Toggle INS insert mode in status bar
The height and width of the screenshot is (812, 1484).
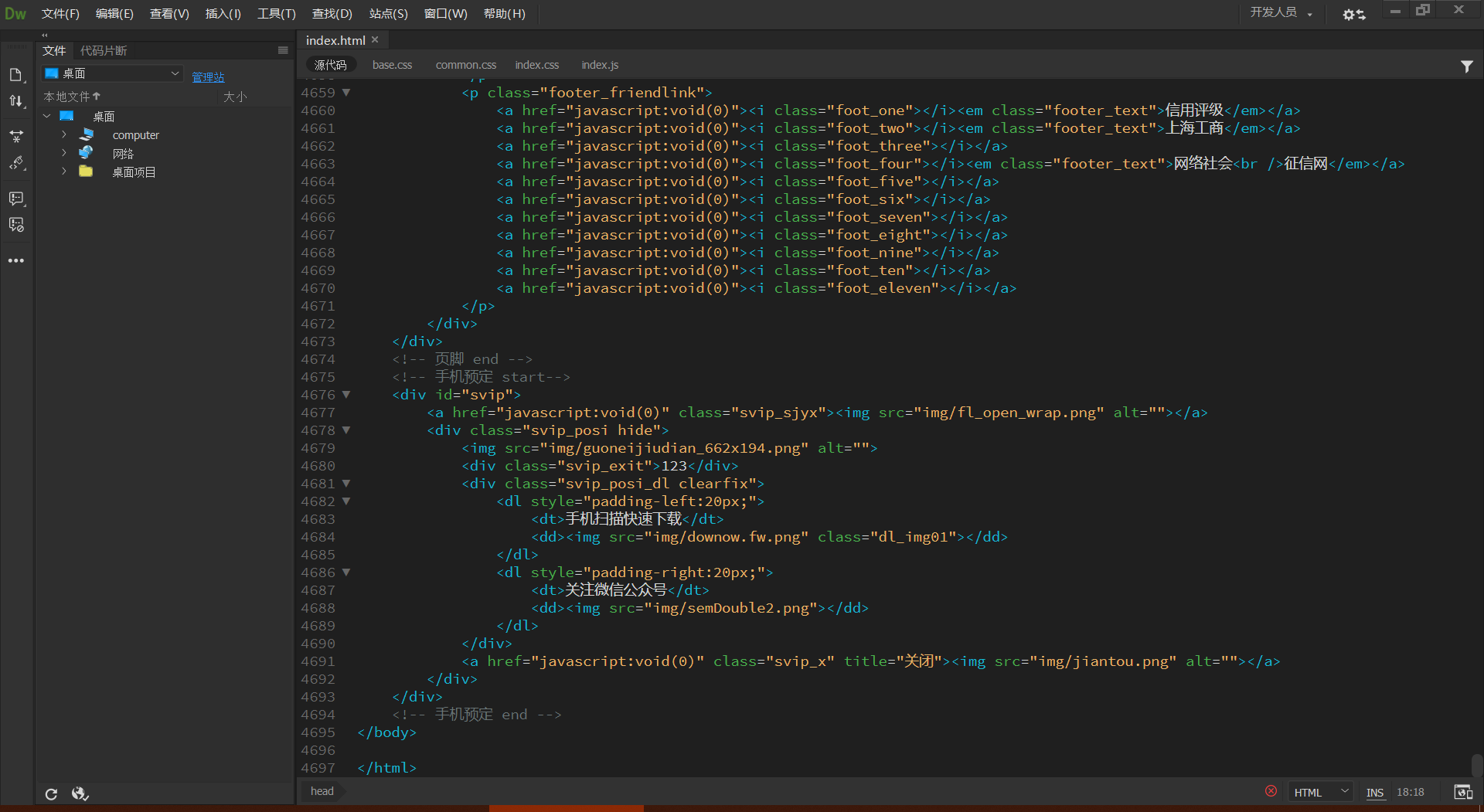coord(1374,792)
